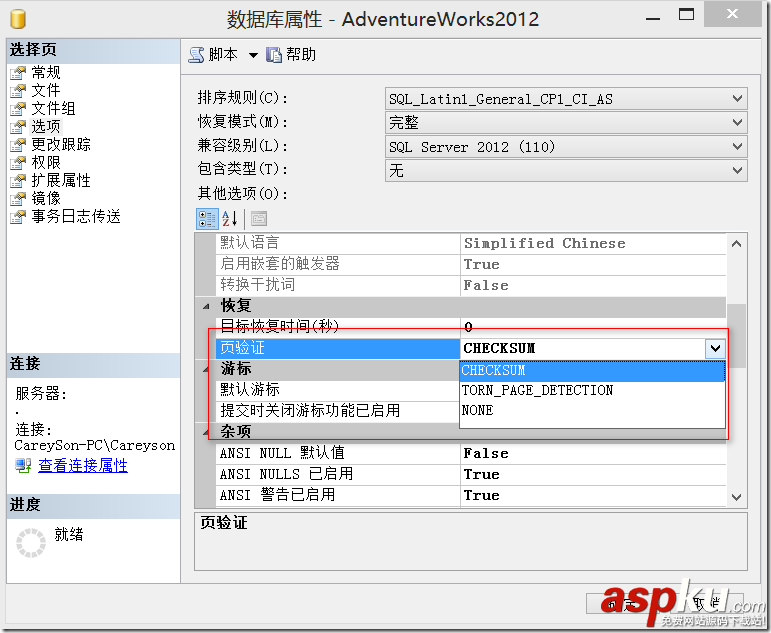Select the 选项 page

pyautogui.click(x=46, y=126)
